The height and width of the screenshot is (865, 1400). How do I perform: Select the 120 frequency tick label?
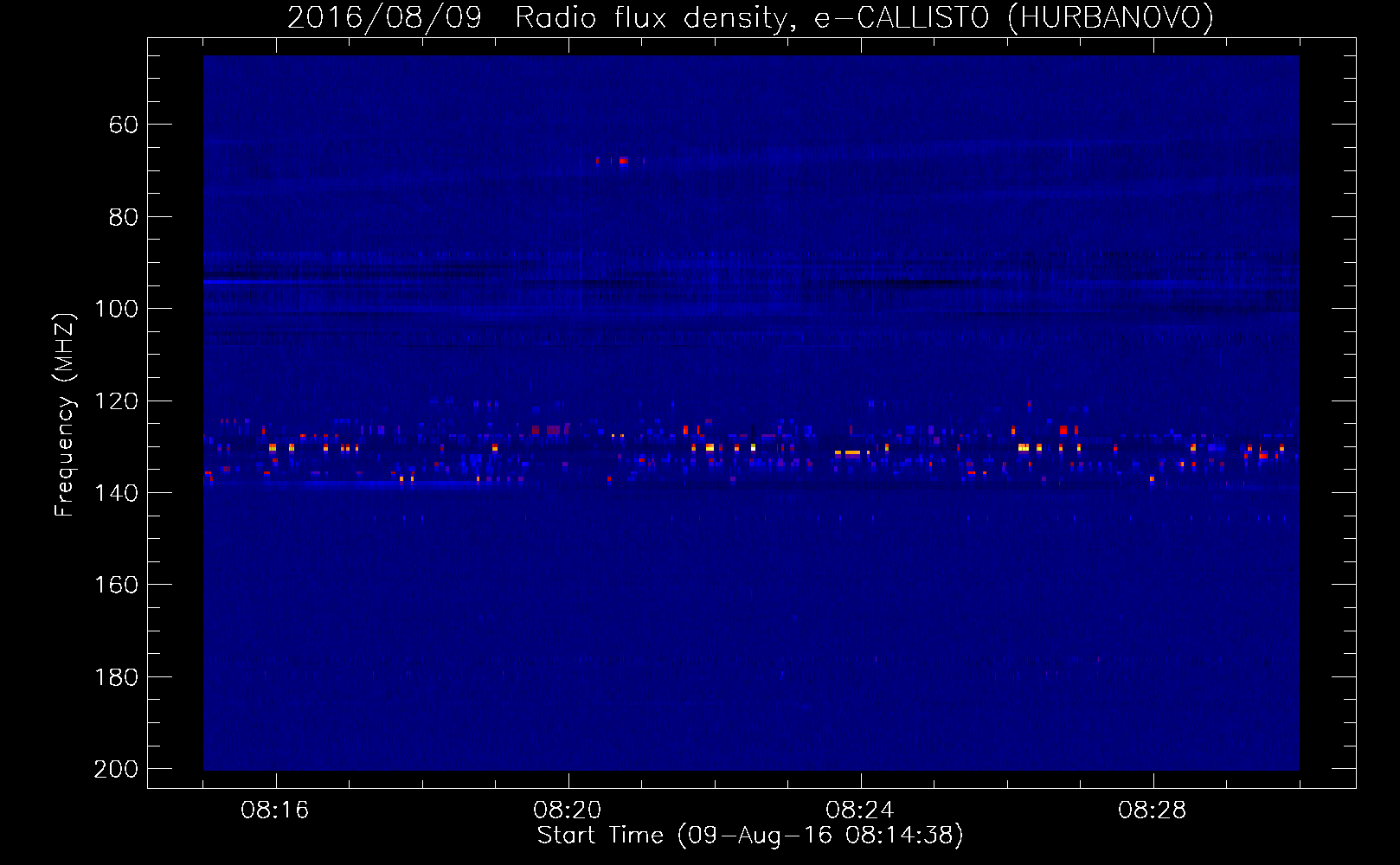(x=116, y=401)
